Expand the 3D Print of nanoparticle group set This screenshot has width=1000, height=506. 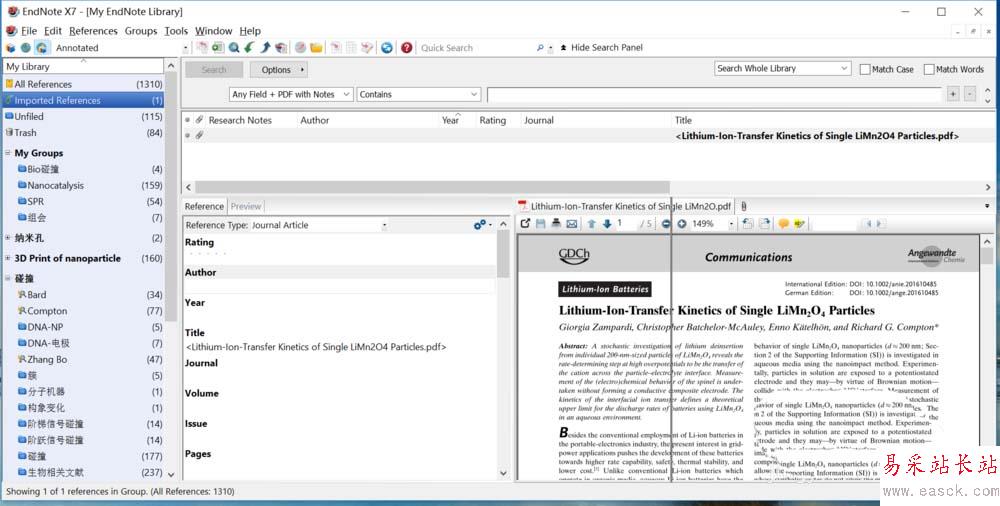pos(8,258)
